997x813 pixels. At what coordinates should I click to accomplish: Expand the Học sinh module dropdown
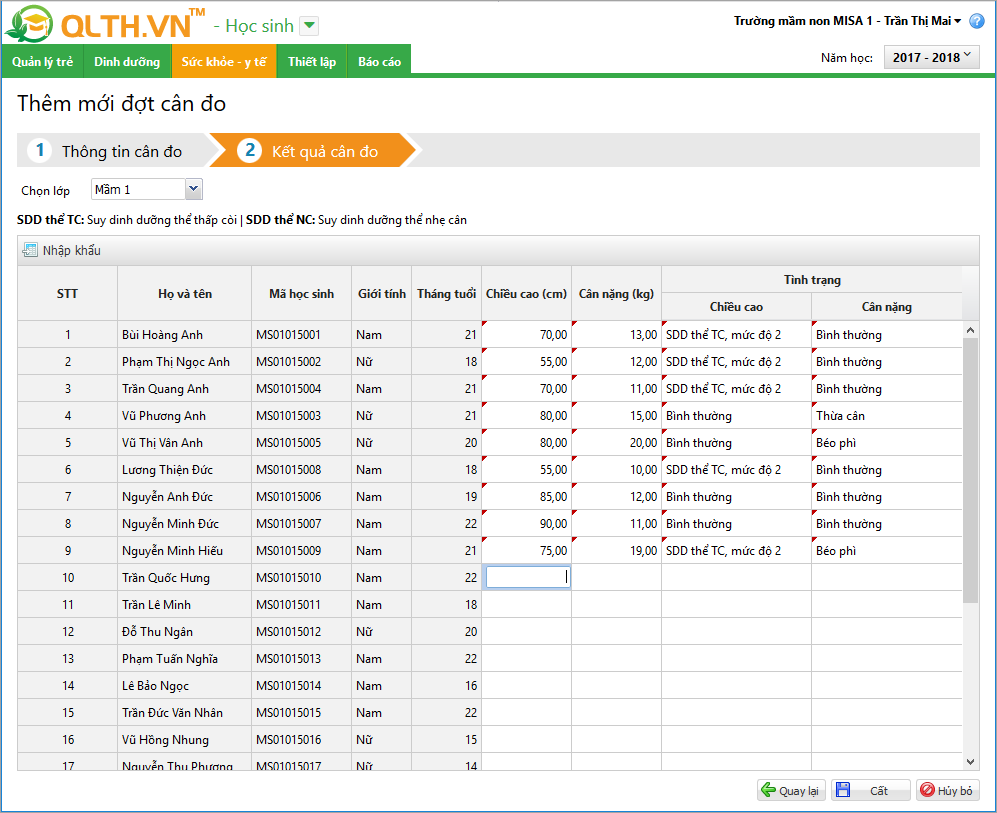pos(309,26)
